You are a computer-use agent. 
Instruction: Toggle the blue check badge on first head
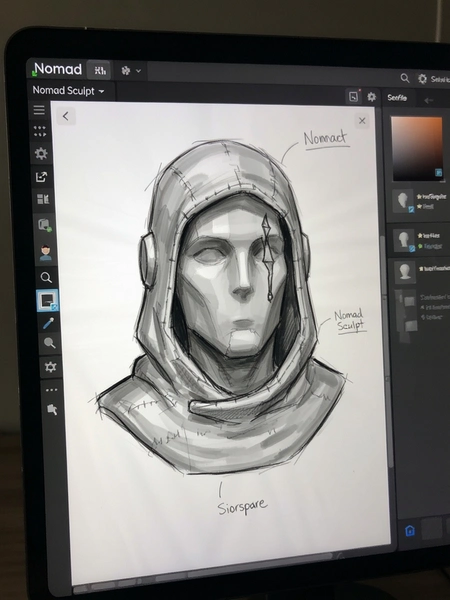411,209
